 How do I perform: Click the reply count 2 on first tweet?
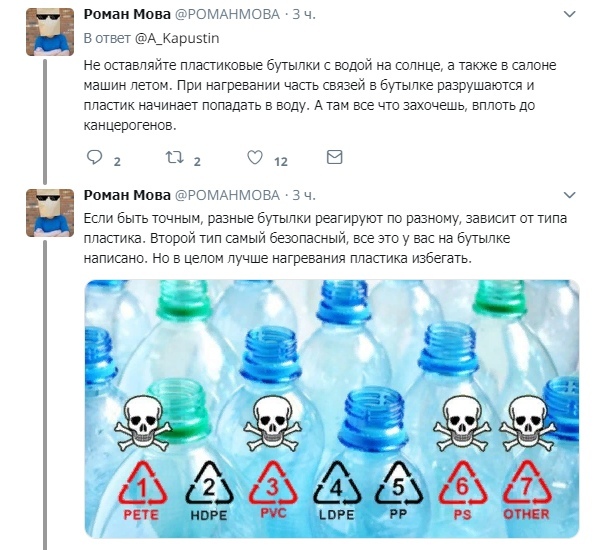[117, 162]
